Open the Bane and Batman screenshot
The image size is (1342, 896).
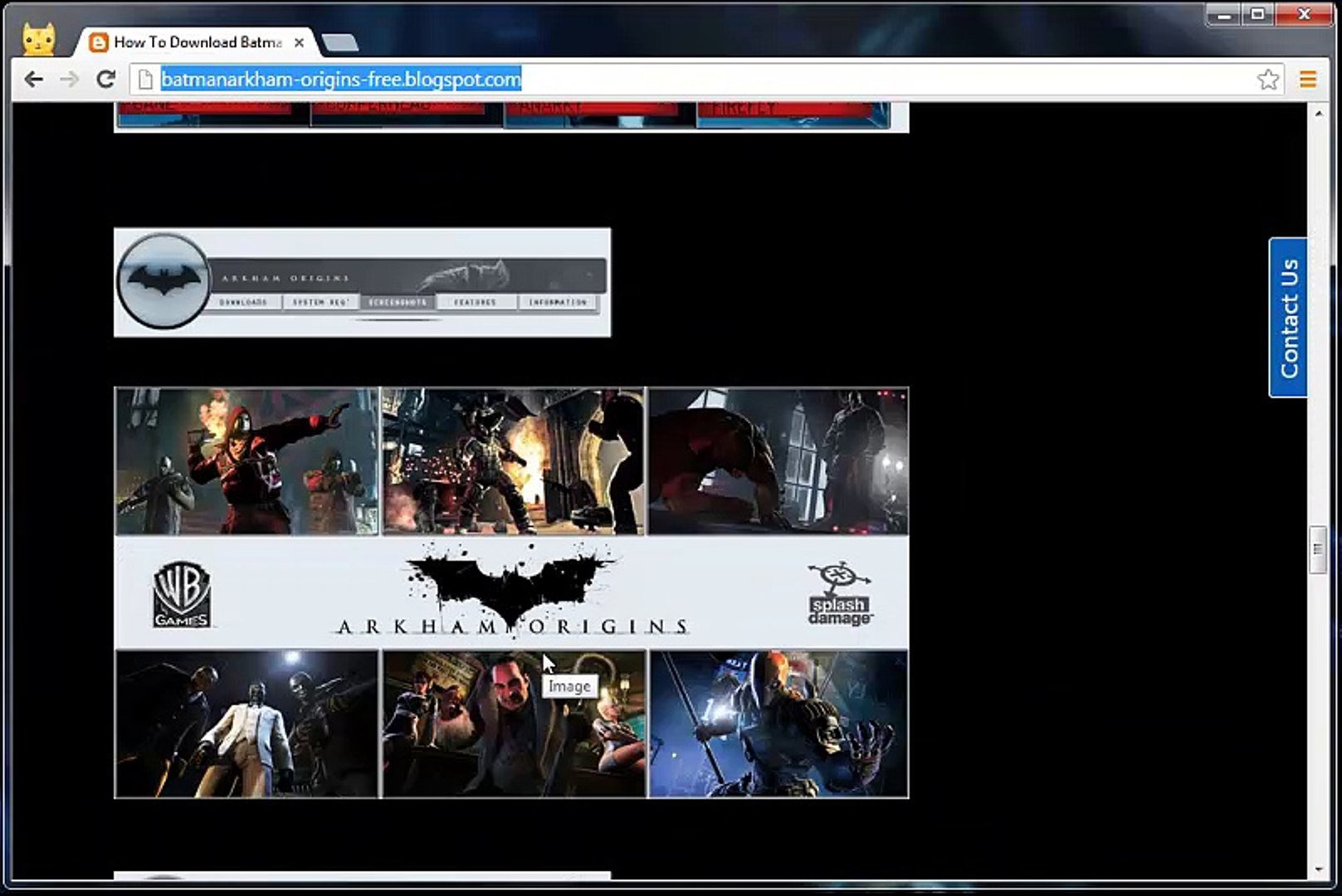click(x=778, y=461)
